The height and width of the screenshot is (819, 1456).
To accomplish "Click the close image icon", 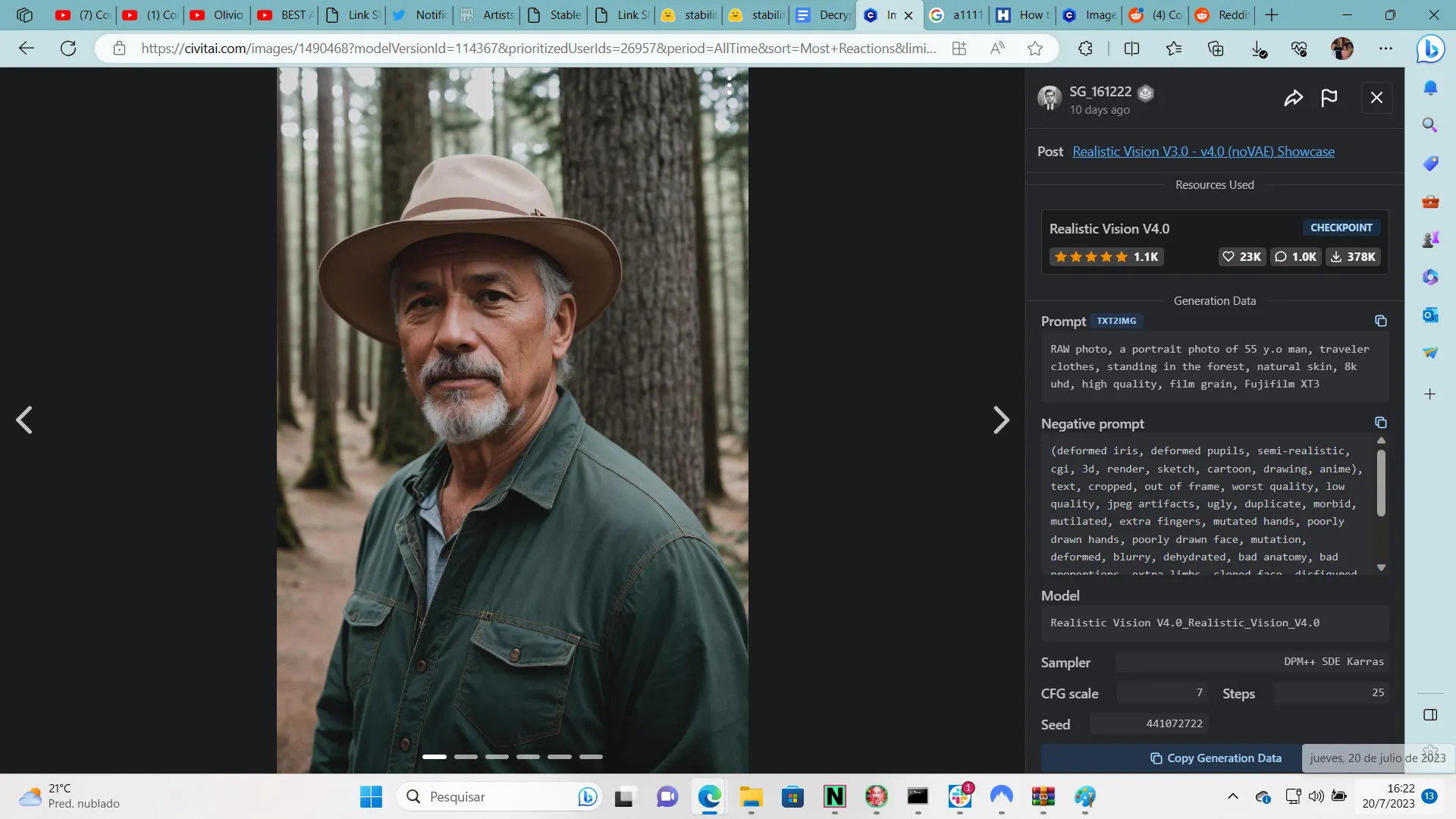I will (1377, 97).
